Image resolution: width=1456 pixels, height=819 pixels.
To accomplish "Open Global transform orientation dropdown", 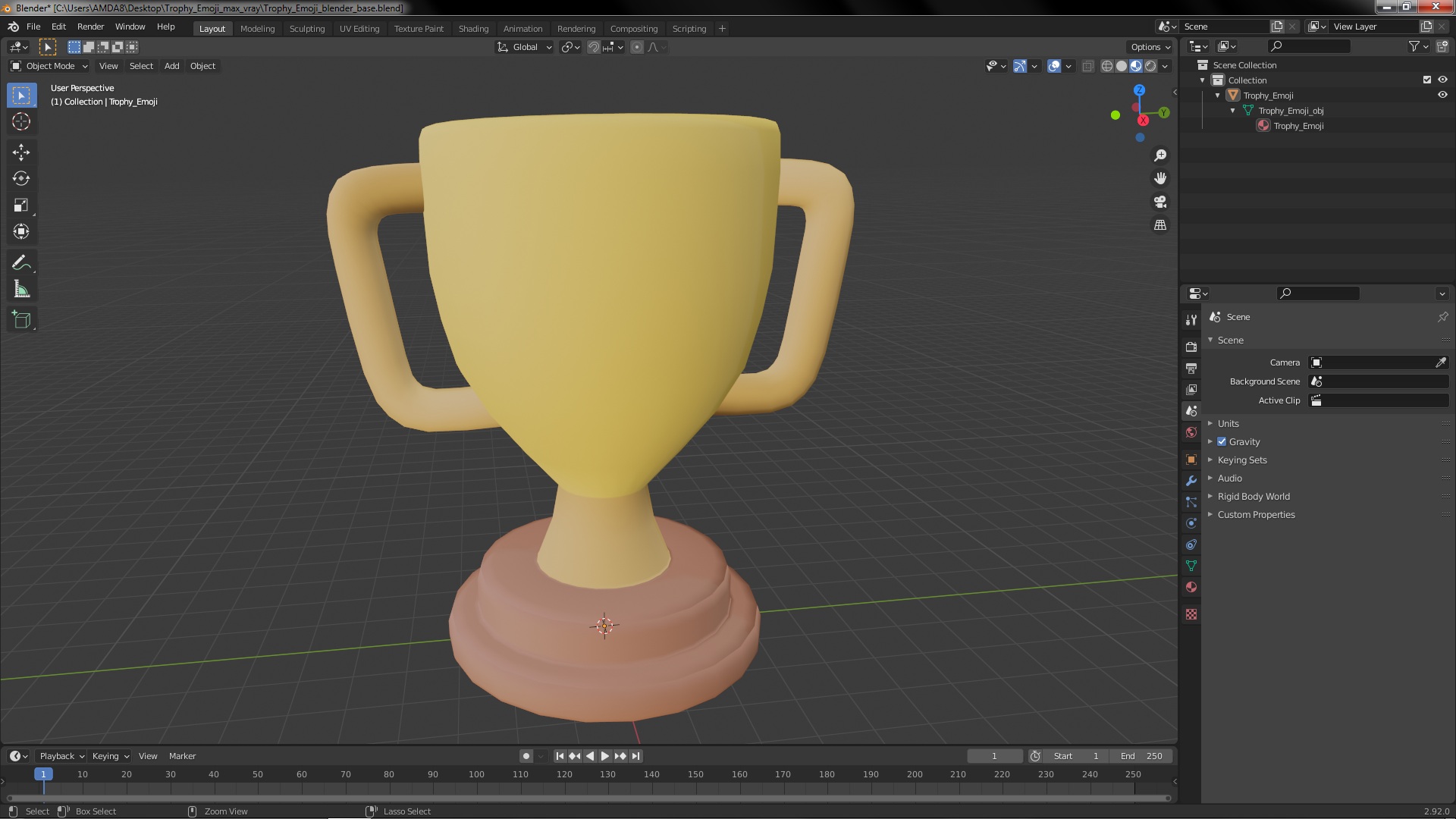I will point(525,47).
